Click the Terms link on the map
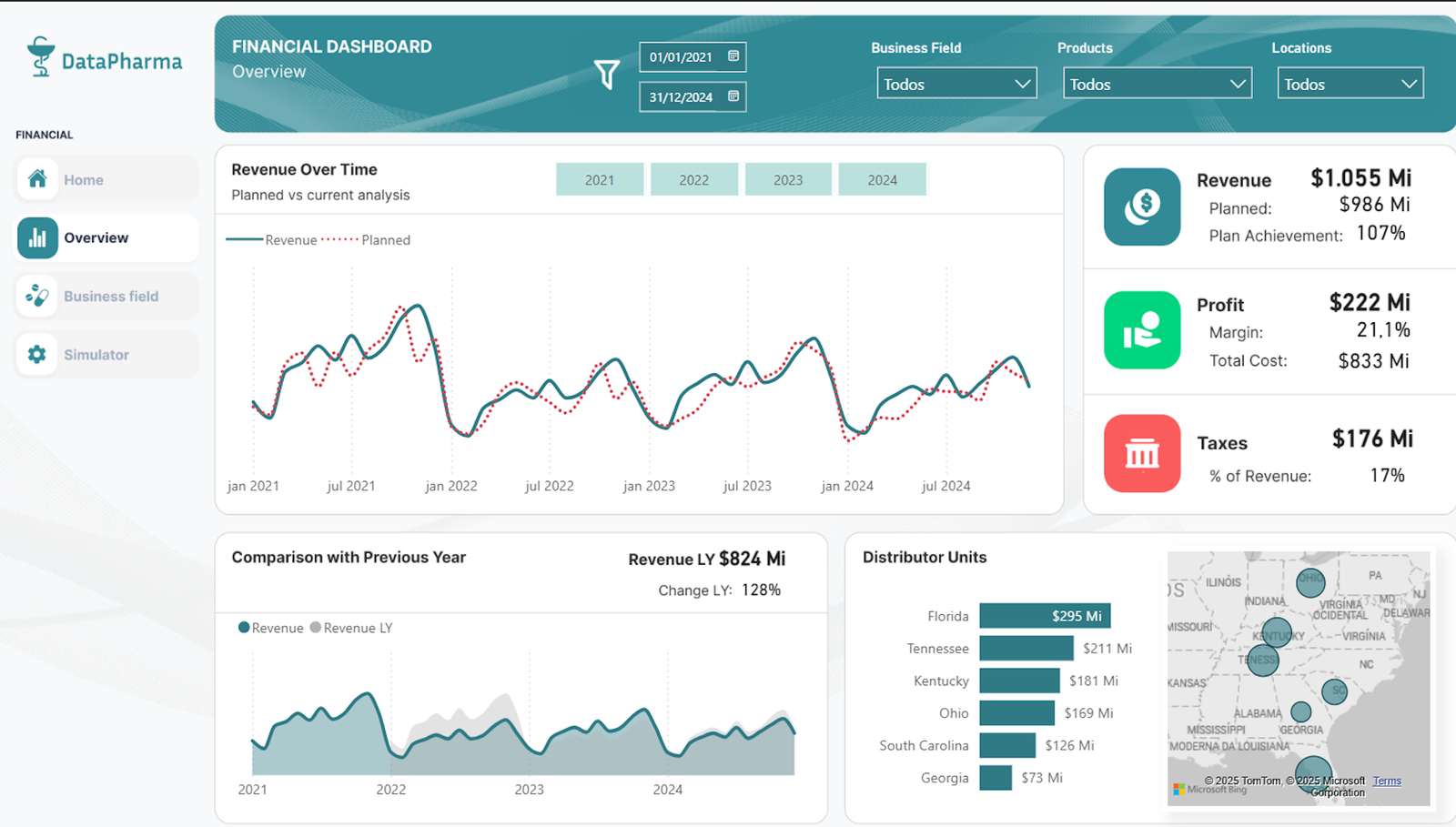 tap(1386, 781)
